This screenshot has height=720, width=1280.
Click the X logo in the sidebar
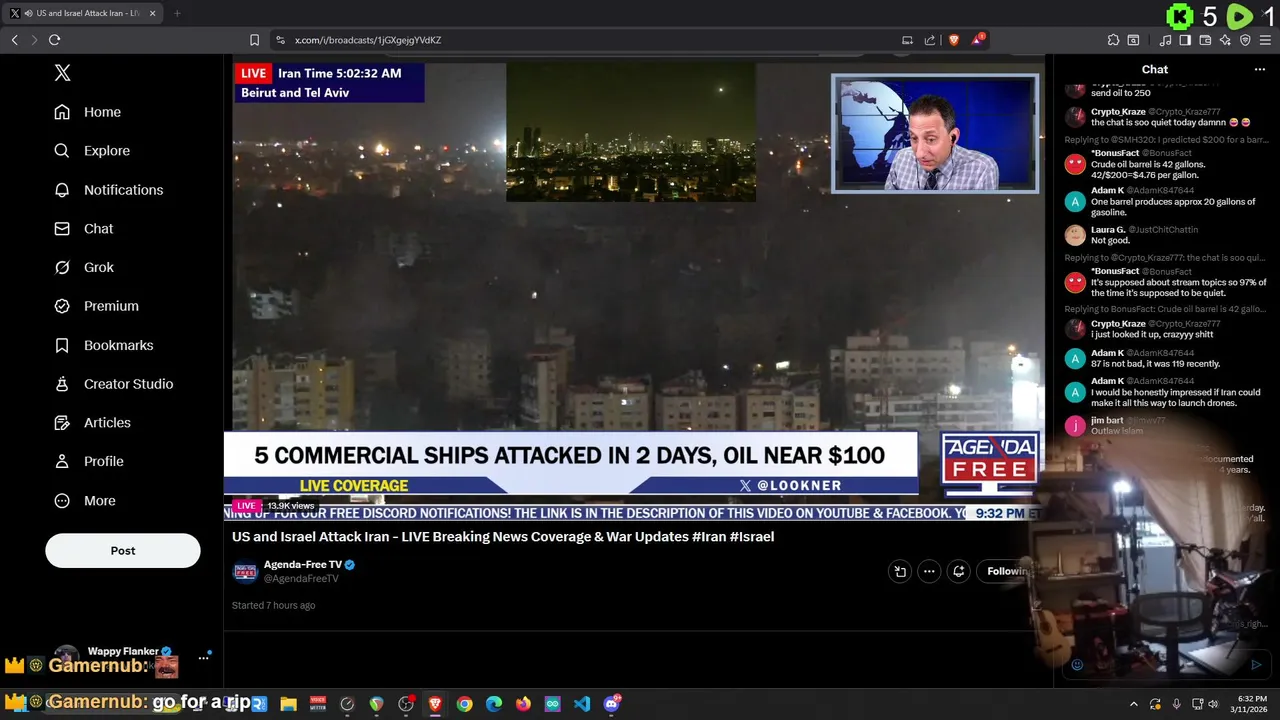point(62,73)
